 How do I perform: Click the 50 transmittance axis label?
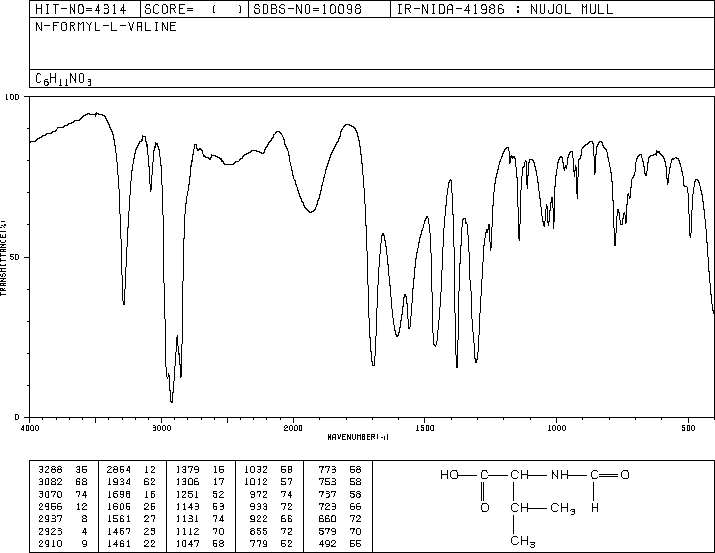pos(15,257)
